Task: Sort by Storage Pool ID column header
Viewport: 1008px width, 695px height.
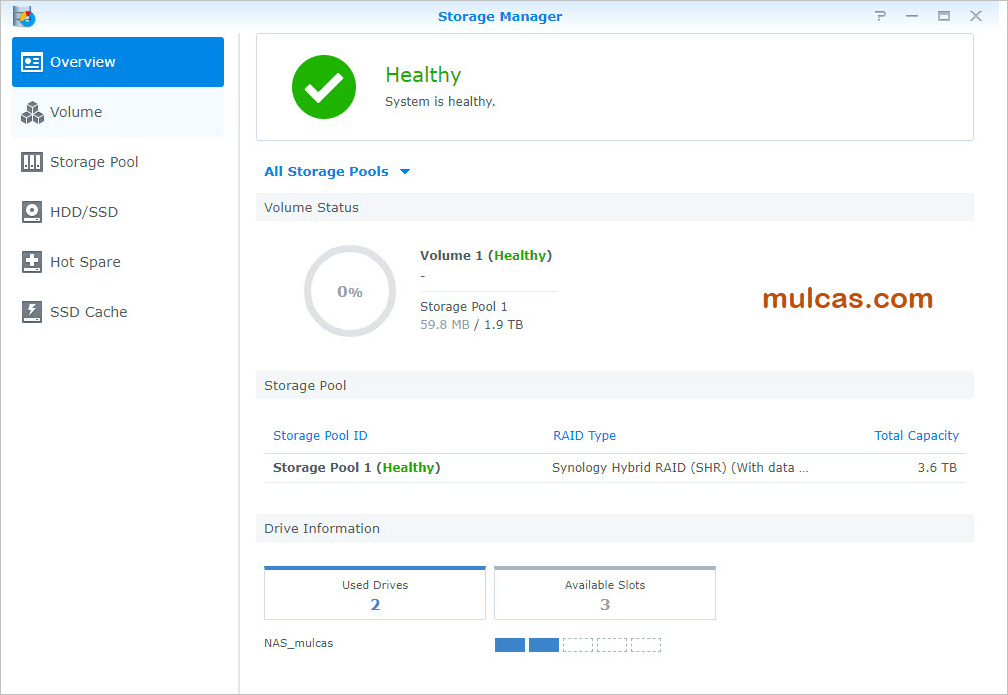Action: point(320,436)
